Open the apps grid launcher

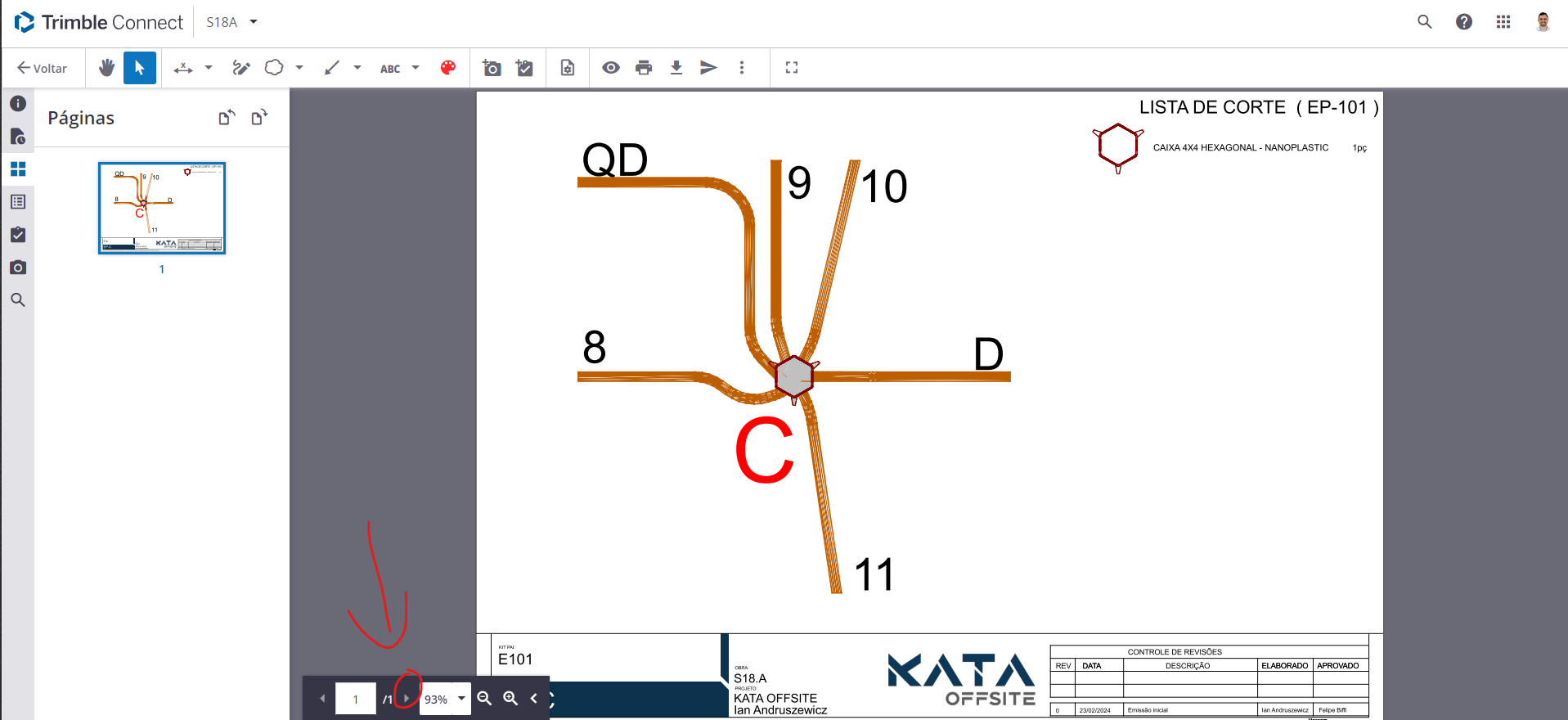1503,22
